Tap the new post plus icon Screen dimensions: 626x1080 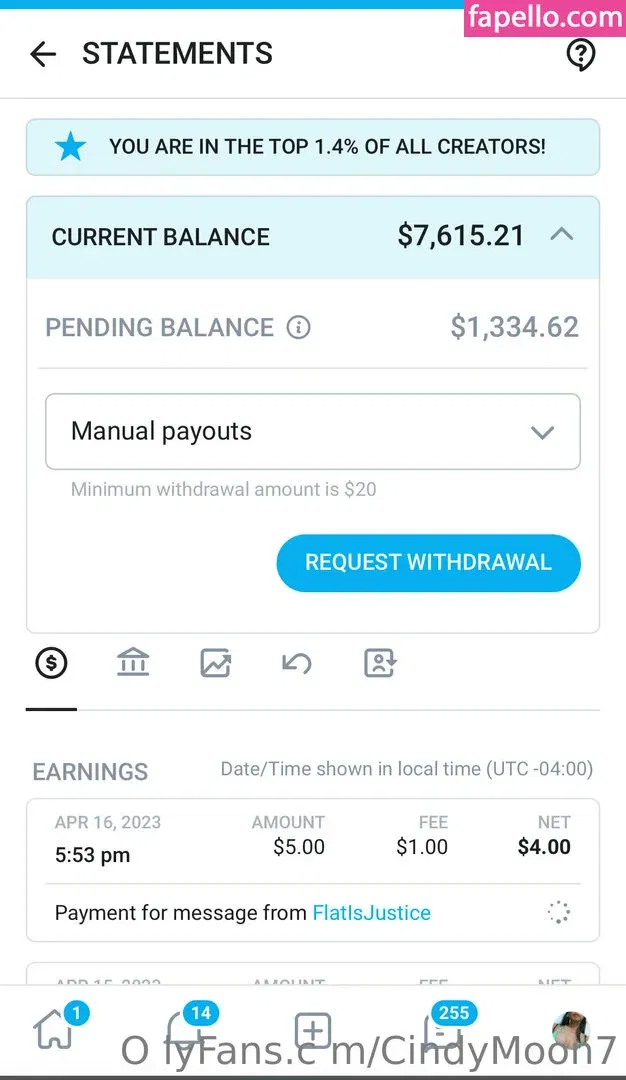click(313, 1031)
